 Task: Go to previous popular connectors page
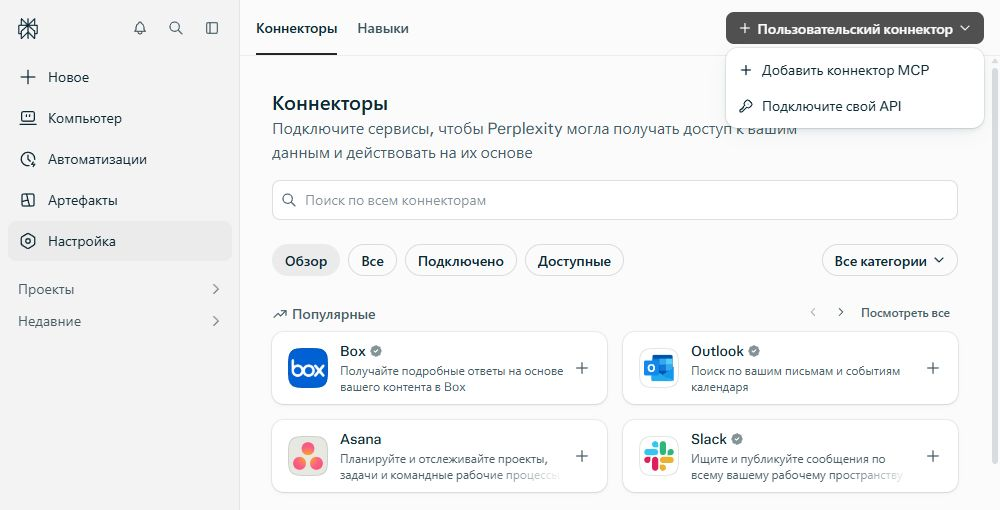tap(813, 312)
